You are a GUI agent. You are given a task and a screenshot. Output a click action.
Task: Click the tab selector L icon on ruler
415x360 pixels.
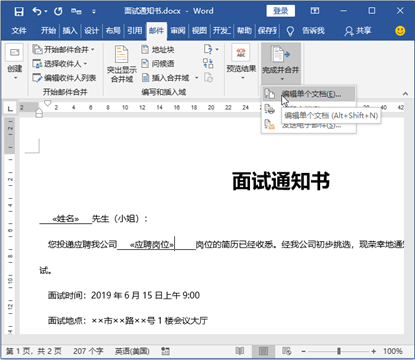click(x=10, y=108)
